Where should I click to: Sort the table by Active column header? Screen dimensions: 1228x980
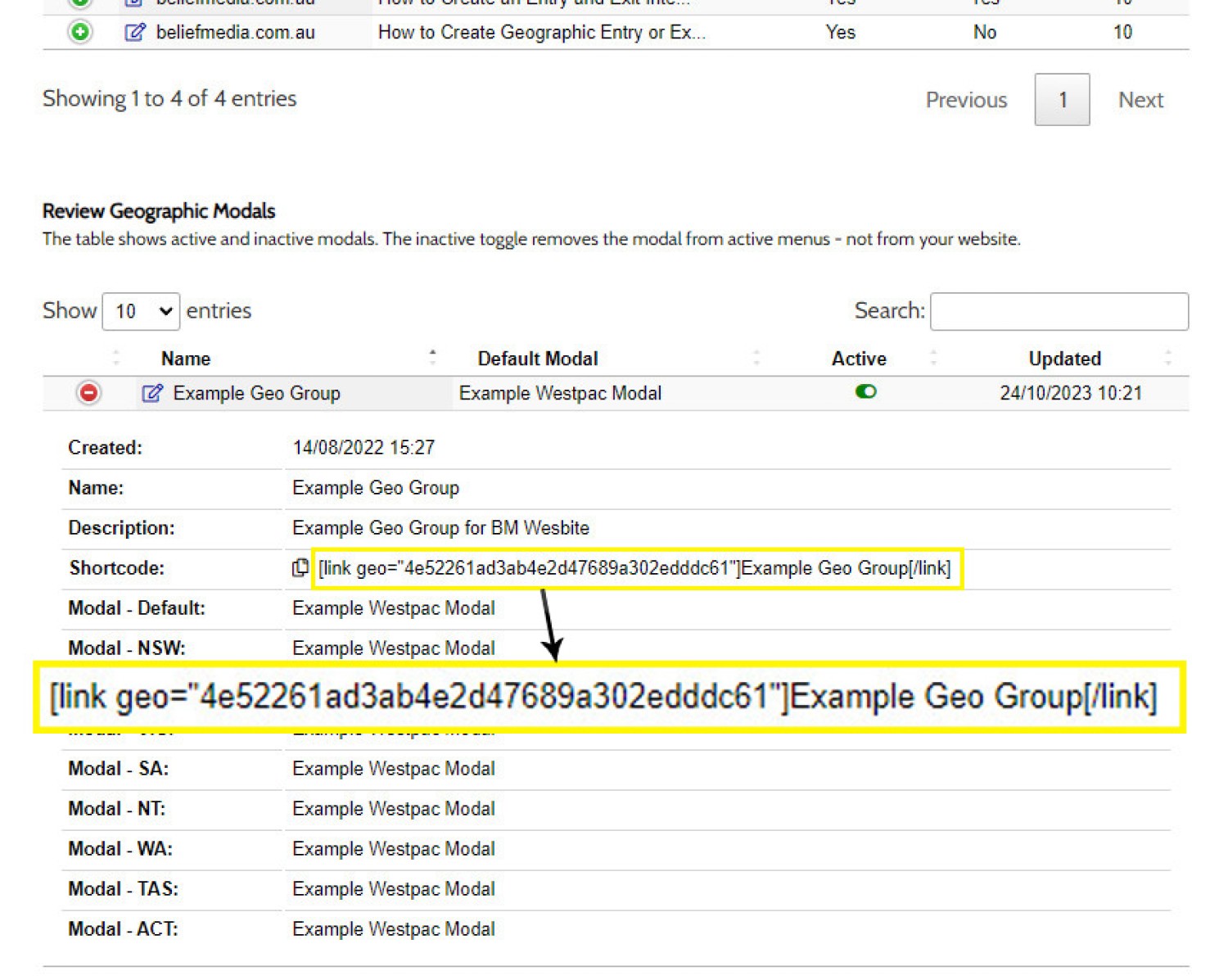859,359
